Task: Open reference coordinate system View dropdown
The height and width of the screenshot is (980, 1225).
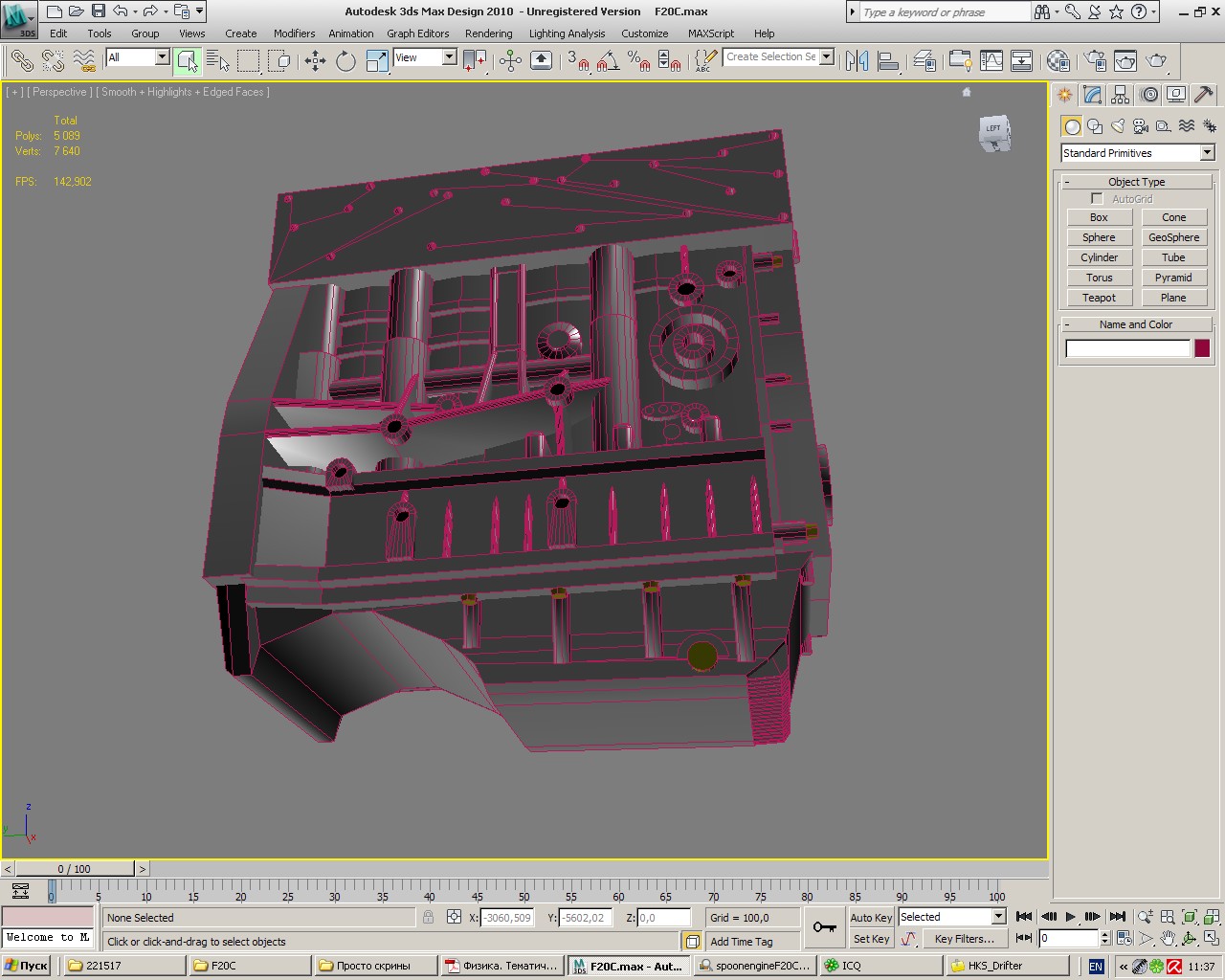Action: 425,57
